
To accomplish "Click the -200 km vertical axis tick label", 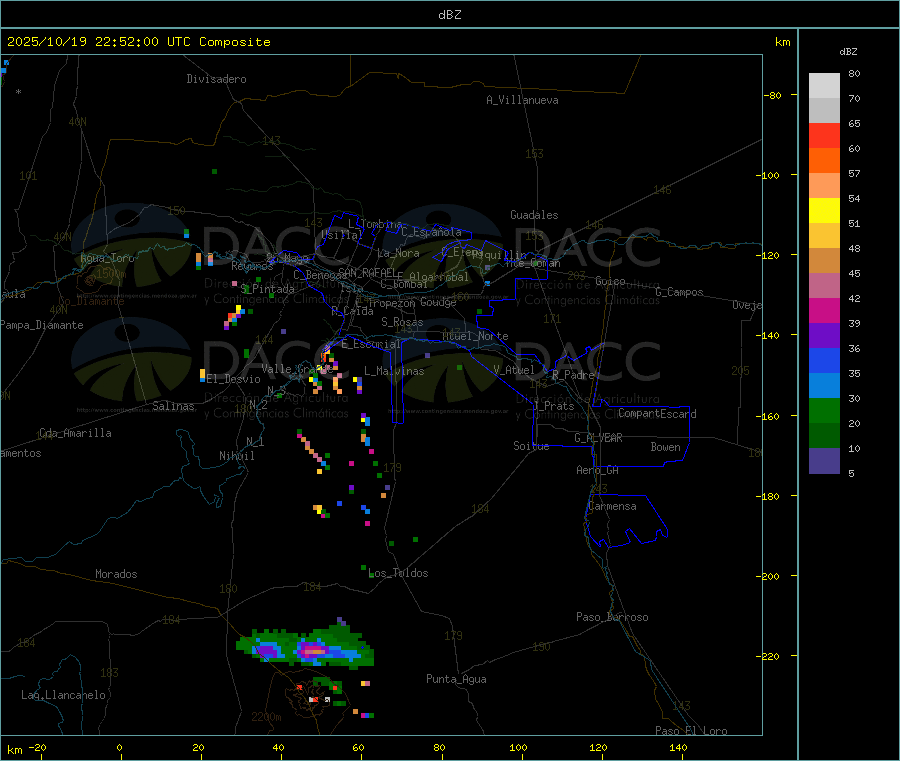I will coord(767,576).
